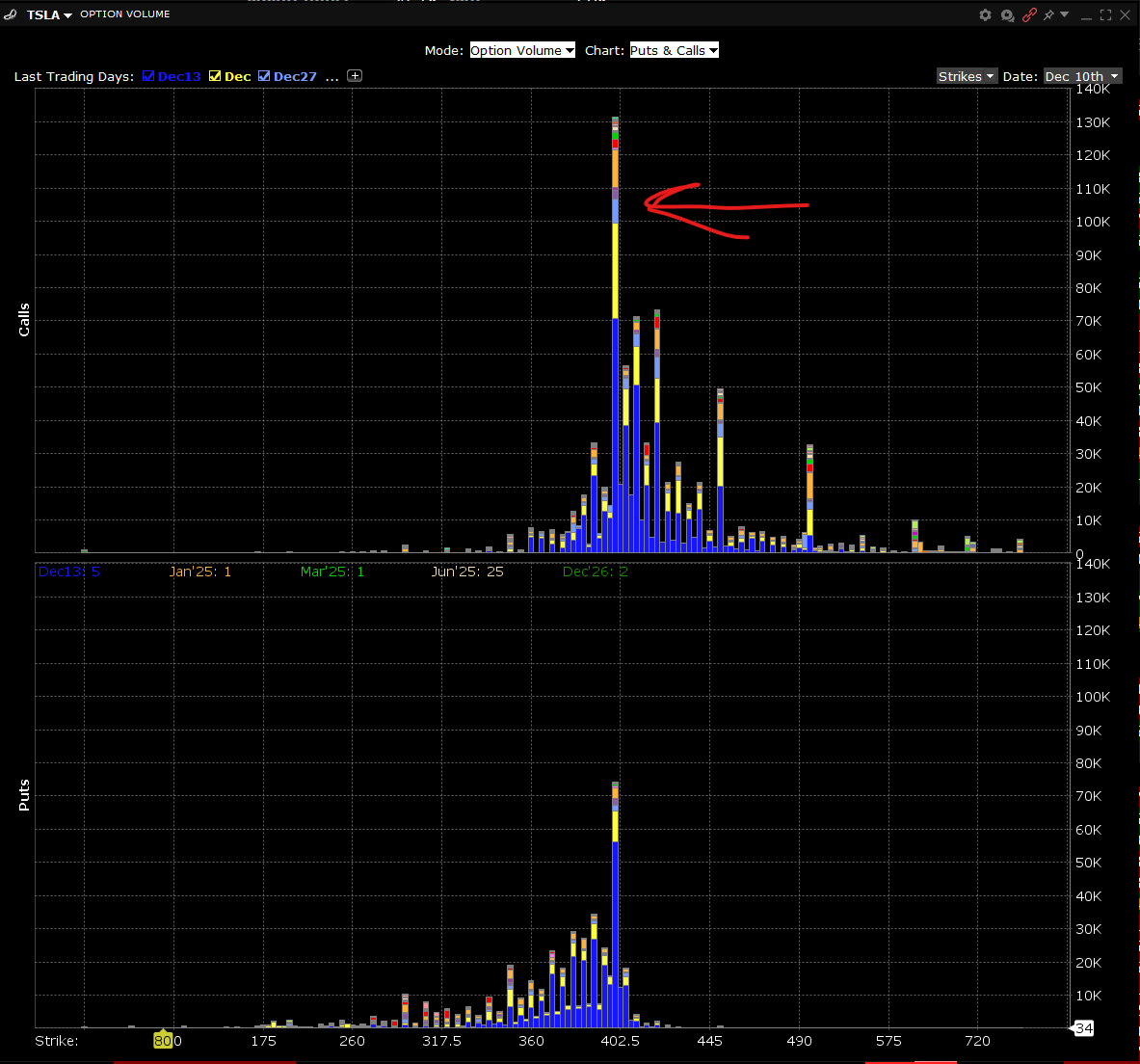Toggle the yellow Dec checkbox
1140x1064 pixels.
point(215,76)
